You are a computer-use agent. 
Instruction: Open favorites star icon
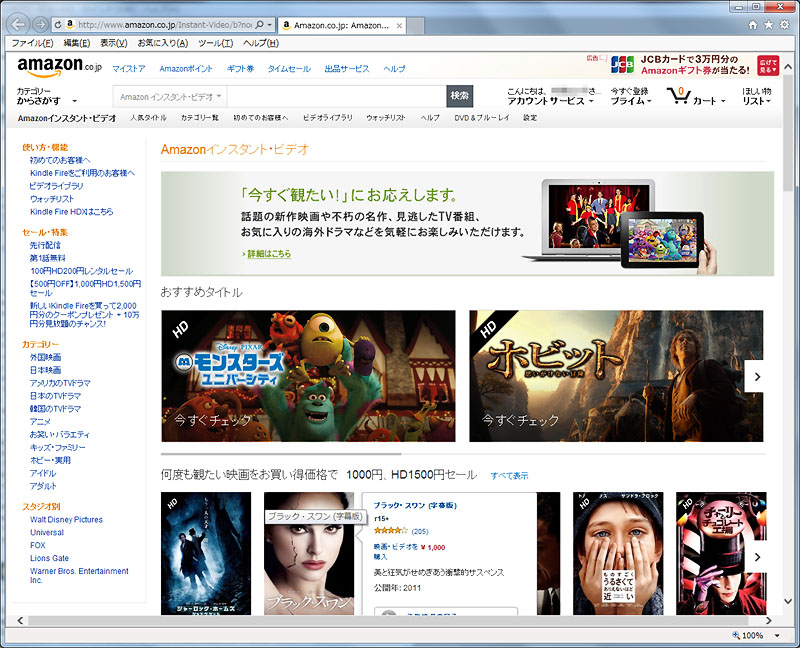point(768,25)
